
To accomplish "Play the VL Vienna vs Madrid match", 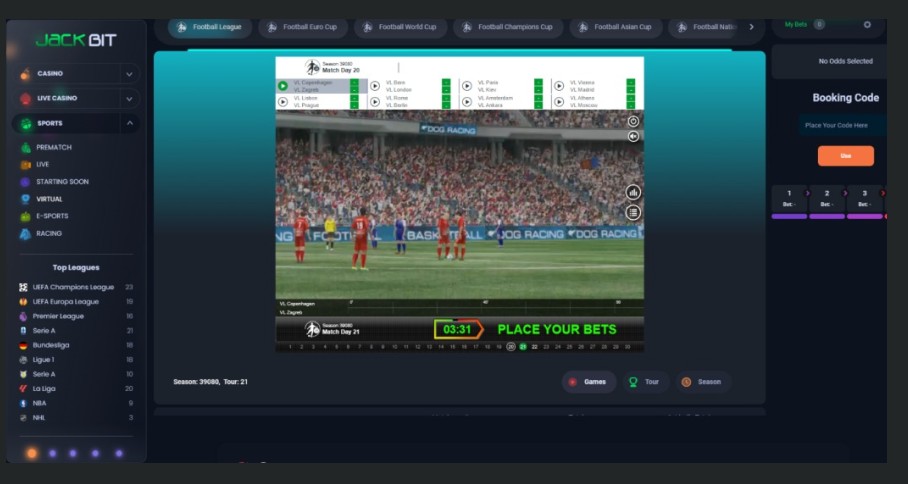I will (558, 85).
